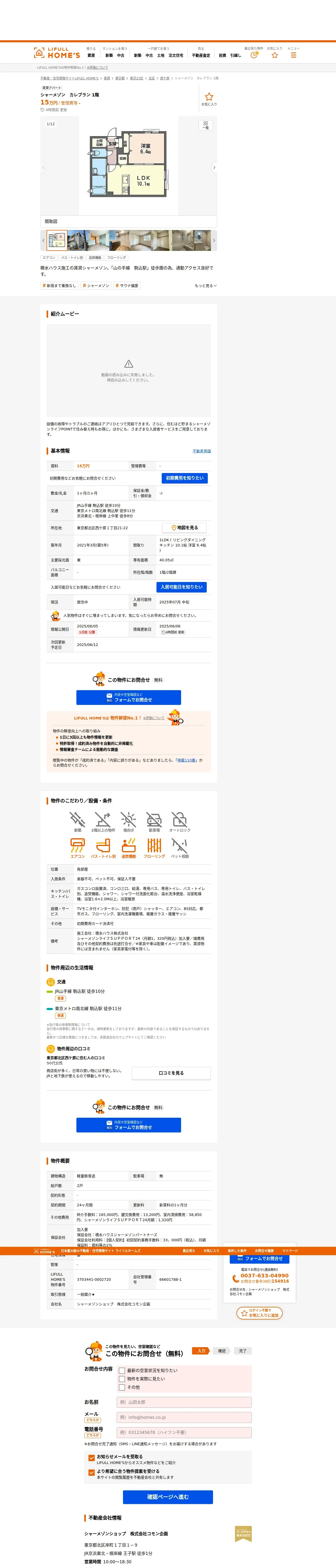The height and width of the screenshot is (1568, 336).
Task: Click #新宿まで乗換なし tag
Action: point(59,285)
